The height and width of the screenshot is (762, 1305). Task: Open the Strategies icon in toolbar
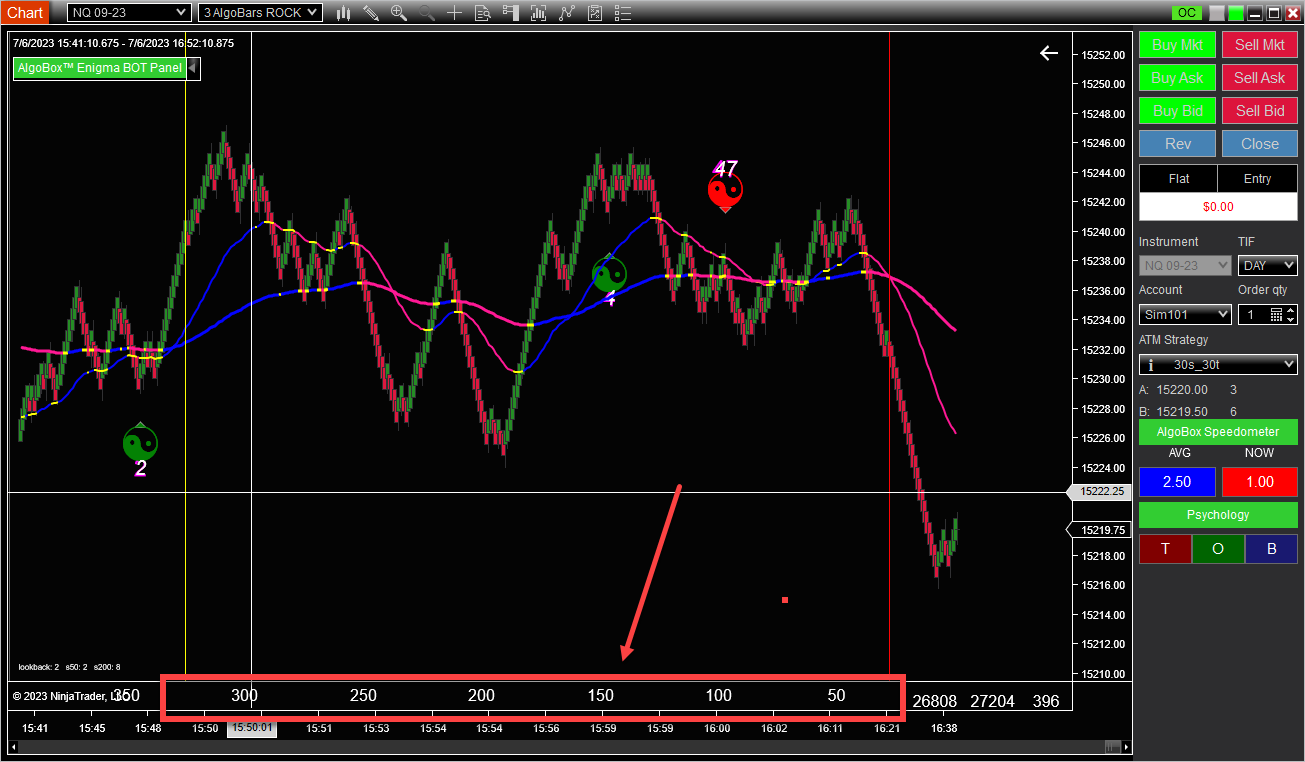[x=568, y=13]
